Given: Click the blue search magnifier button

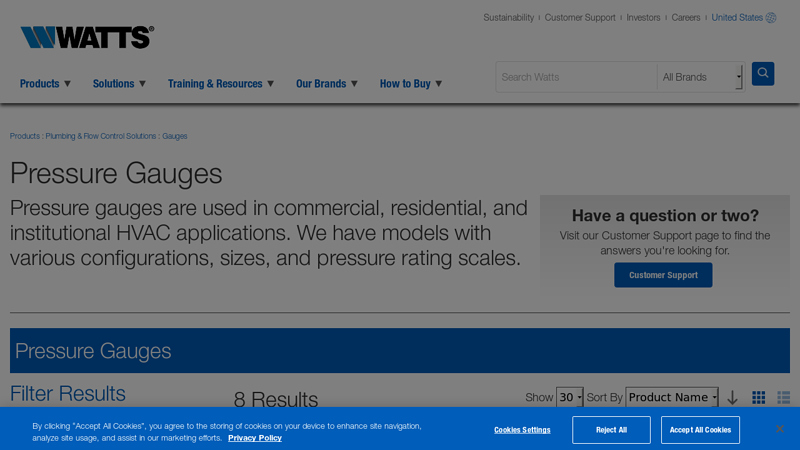Looking at the screenshot, I should coord(763,73).
